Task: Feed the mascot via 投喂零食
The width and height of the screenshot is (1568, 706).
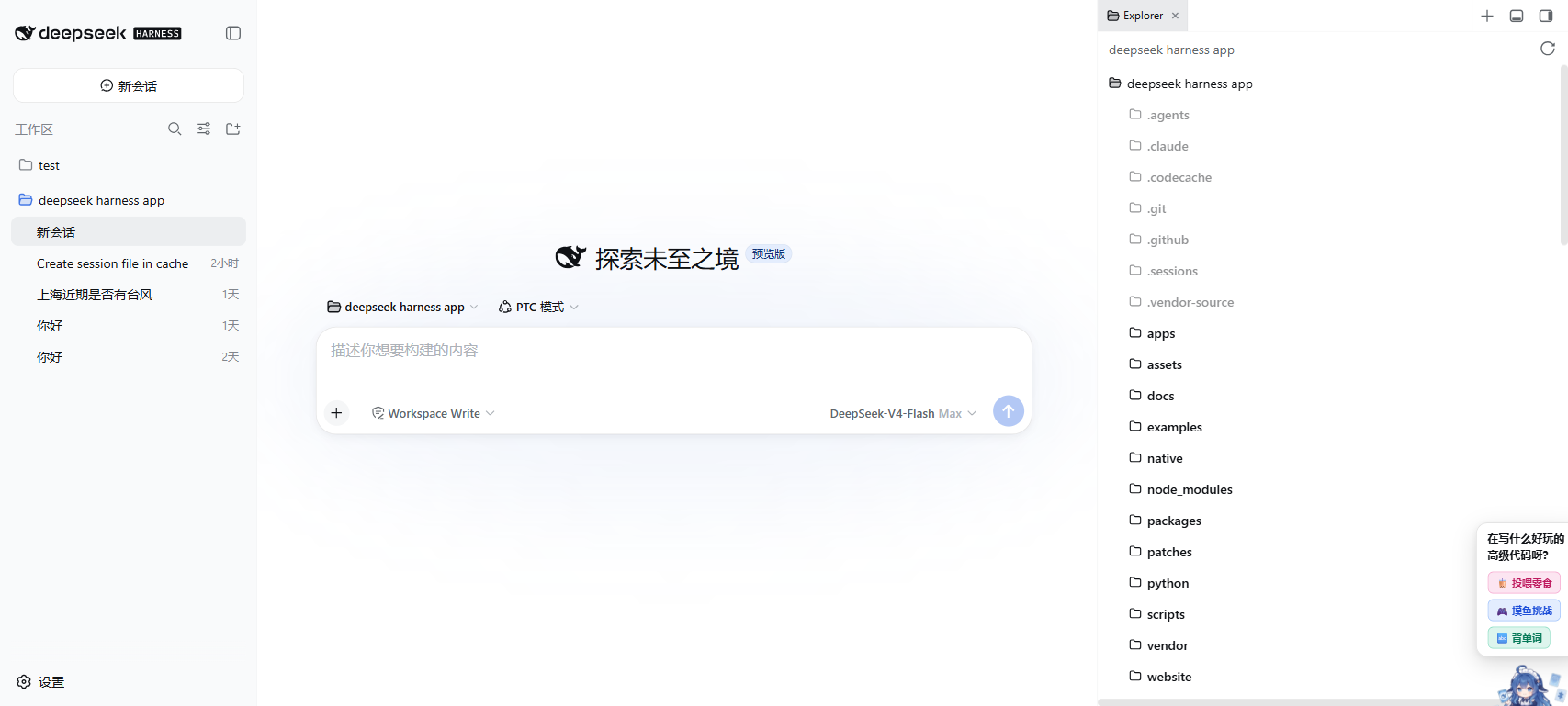Action: tap(1524, 583)
